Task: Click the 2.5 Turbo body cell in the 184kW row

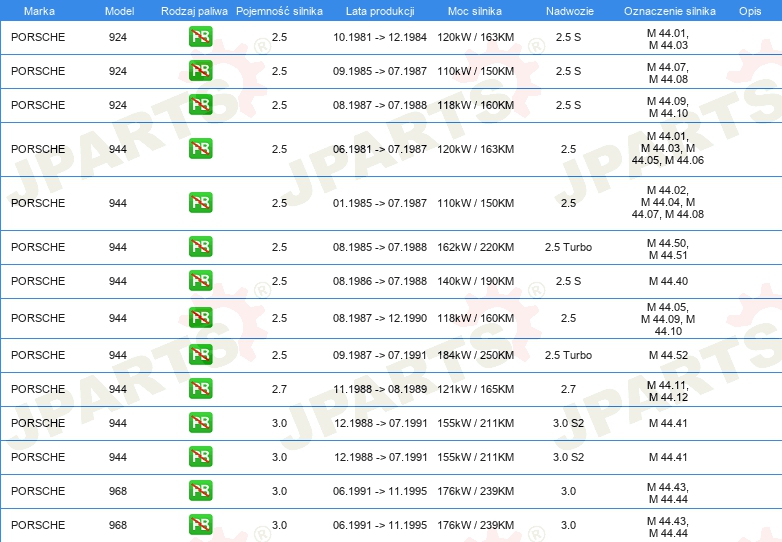Action: pyautogui.click(x=568, y=355)
